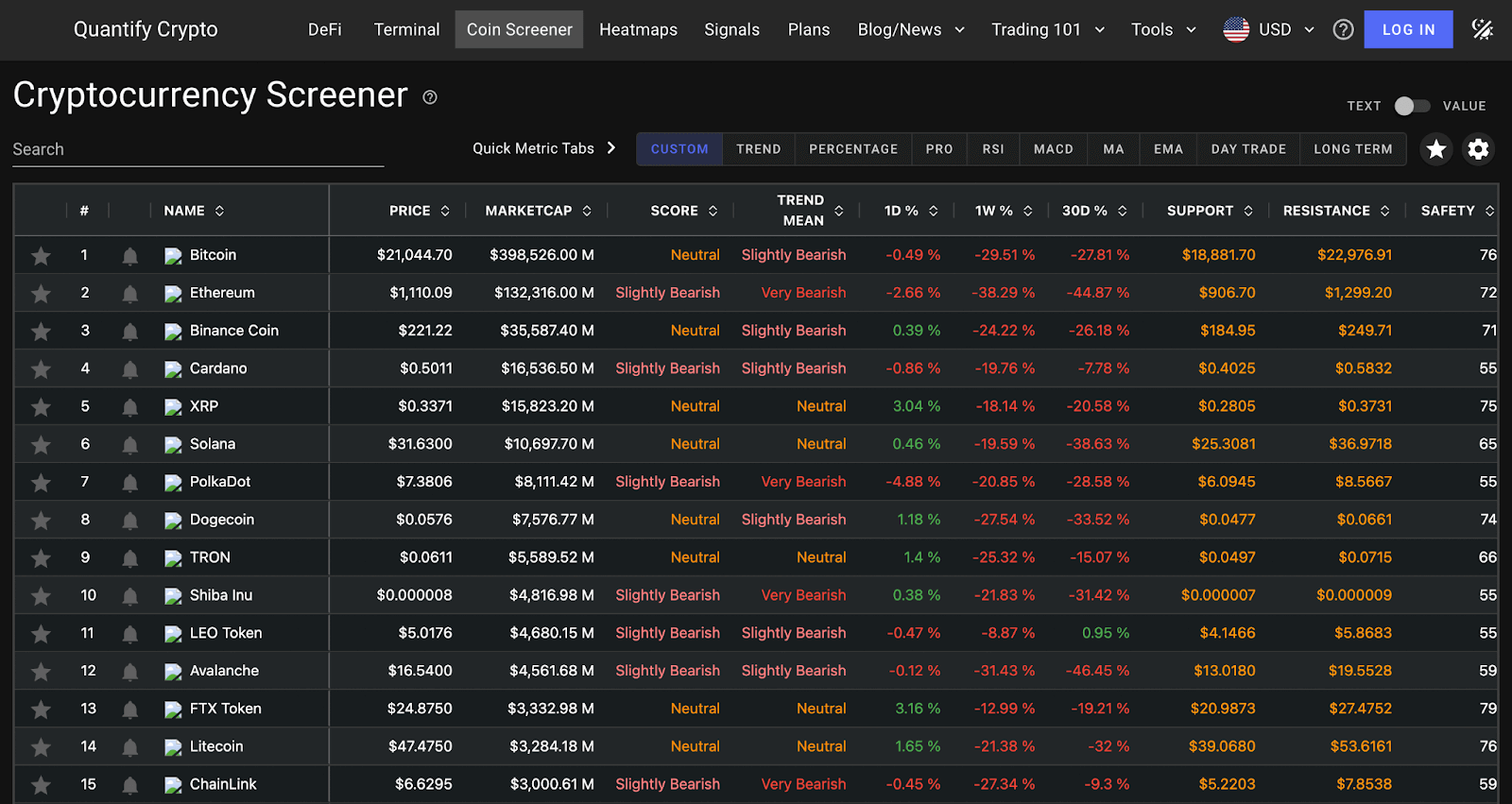
Task: Star the Ethereum row
Action: point(41,294)
